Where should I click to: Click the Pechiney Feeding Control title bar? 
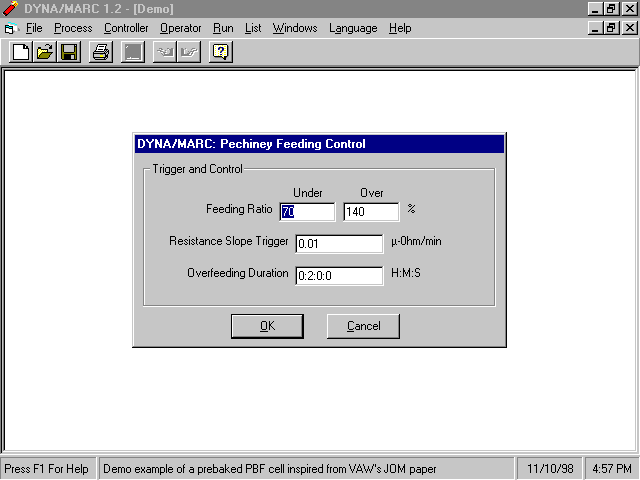pyautogui.click(x=320, y=144)
